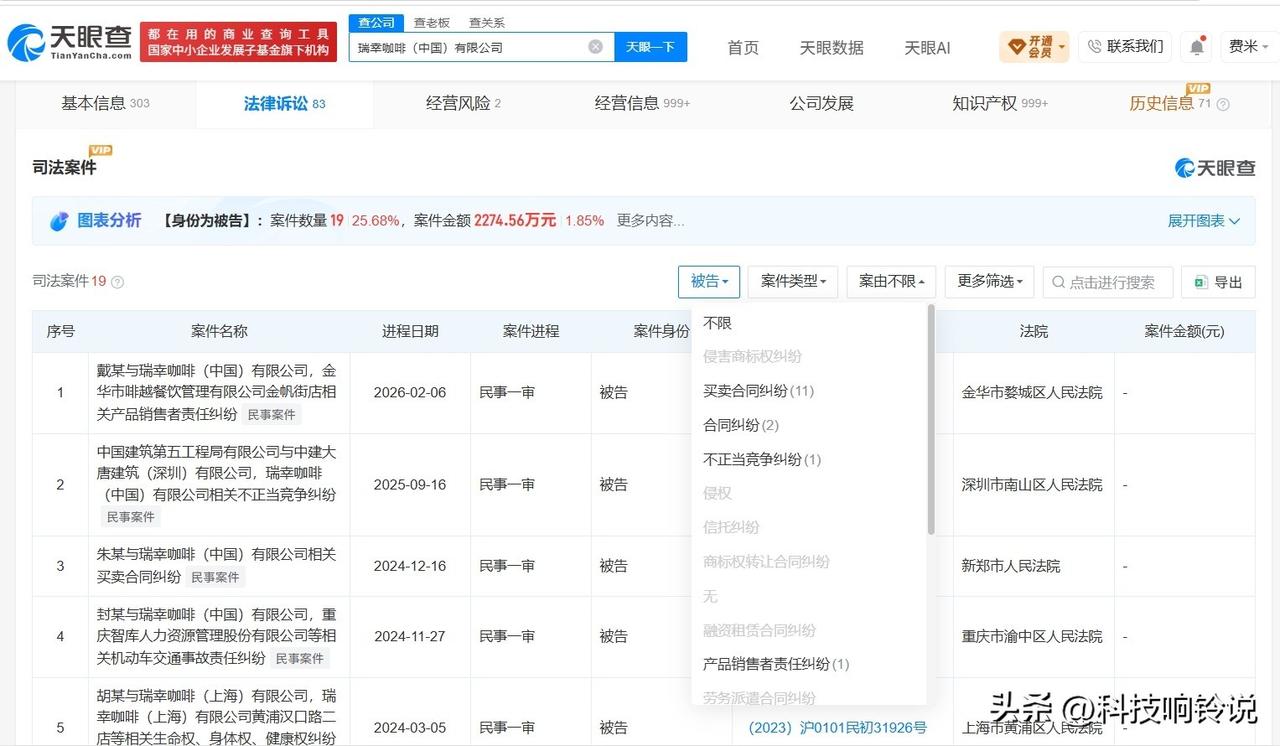The height and width of the screenshot is (746, 1280).
Task: Open the 封某与瑞幸咖啡 traffic accident case
Action: click(x=216, y=636)
